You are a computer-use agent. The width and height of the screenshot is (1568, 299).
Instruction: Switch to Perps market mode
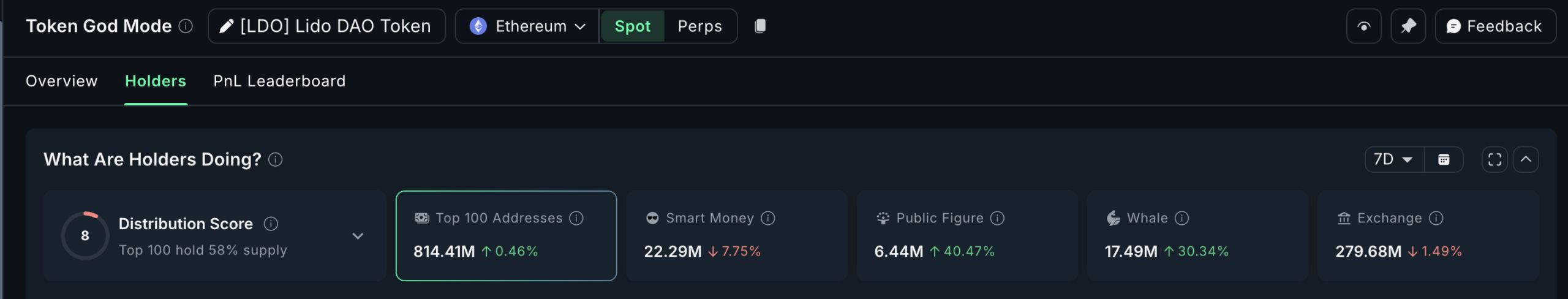[699, 26]
